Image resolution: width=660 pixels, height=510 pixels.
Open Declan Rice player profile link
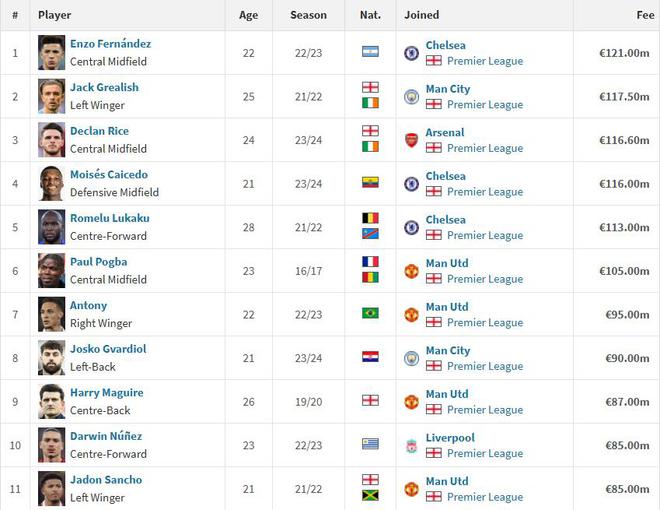[99, 131]
